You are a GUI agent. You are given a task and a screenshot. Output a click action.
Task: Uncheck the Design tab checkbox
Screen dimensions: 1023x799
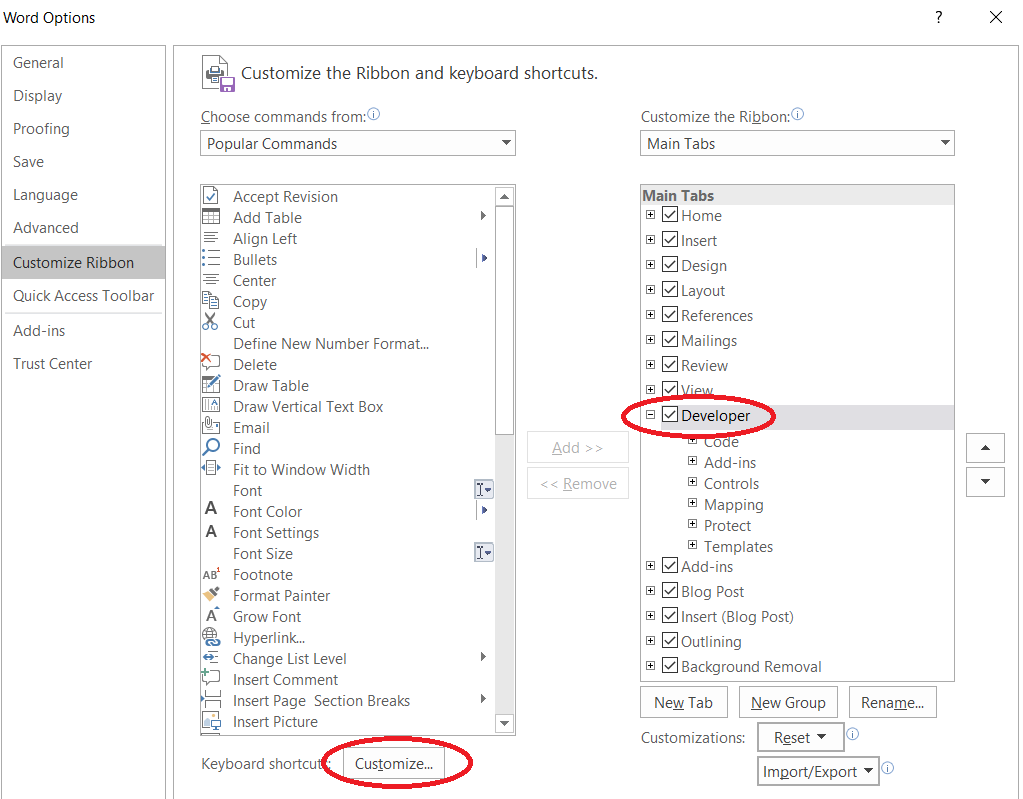[x=670, y=264]
